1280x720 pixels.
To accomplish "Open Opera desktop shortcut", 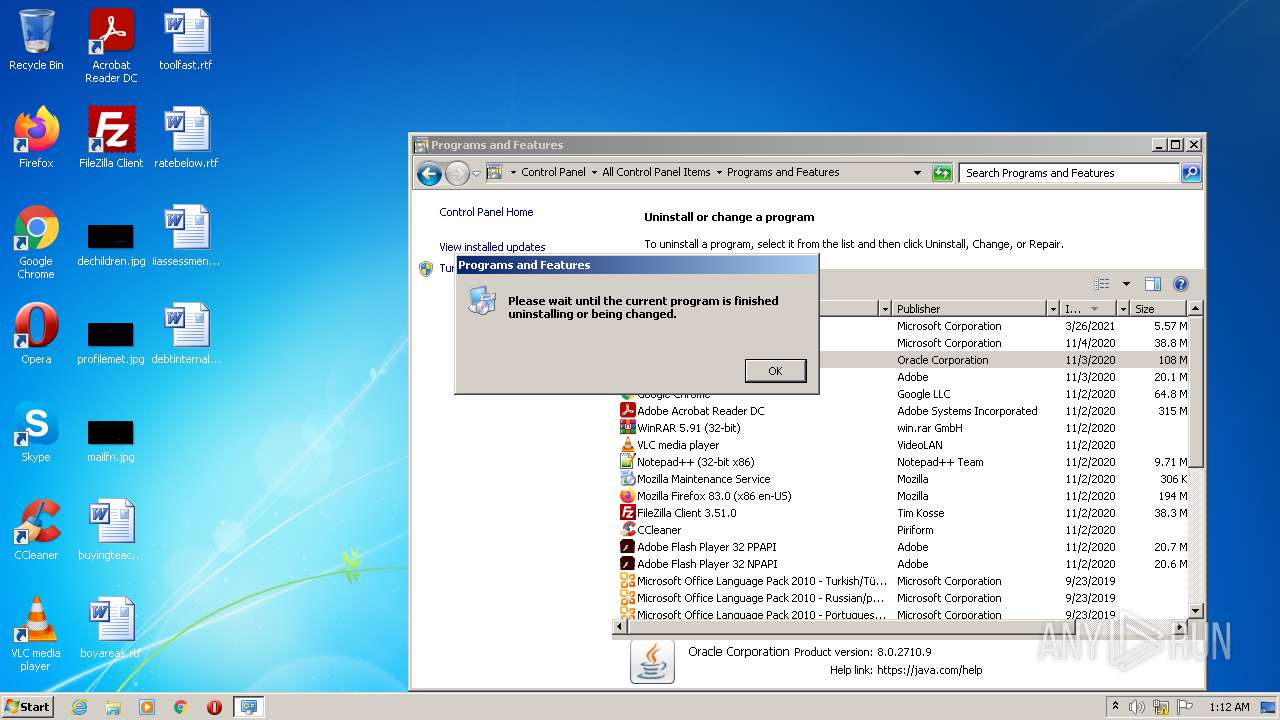I will click(x=36, y=334).
